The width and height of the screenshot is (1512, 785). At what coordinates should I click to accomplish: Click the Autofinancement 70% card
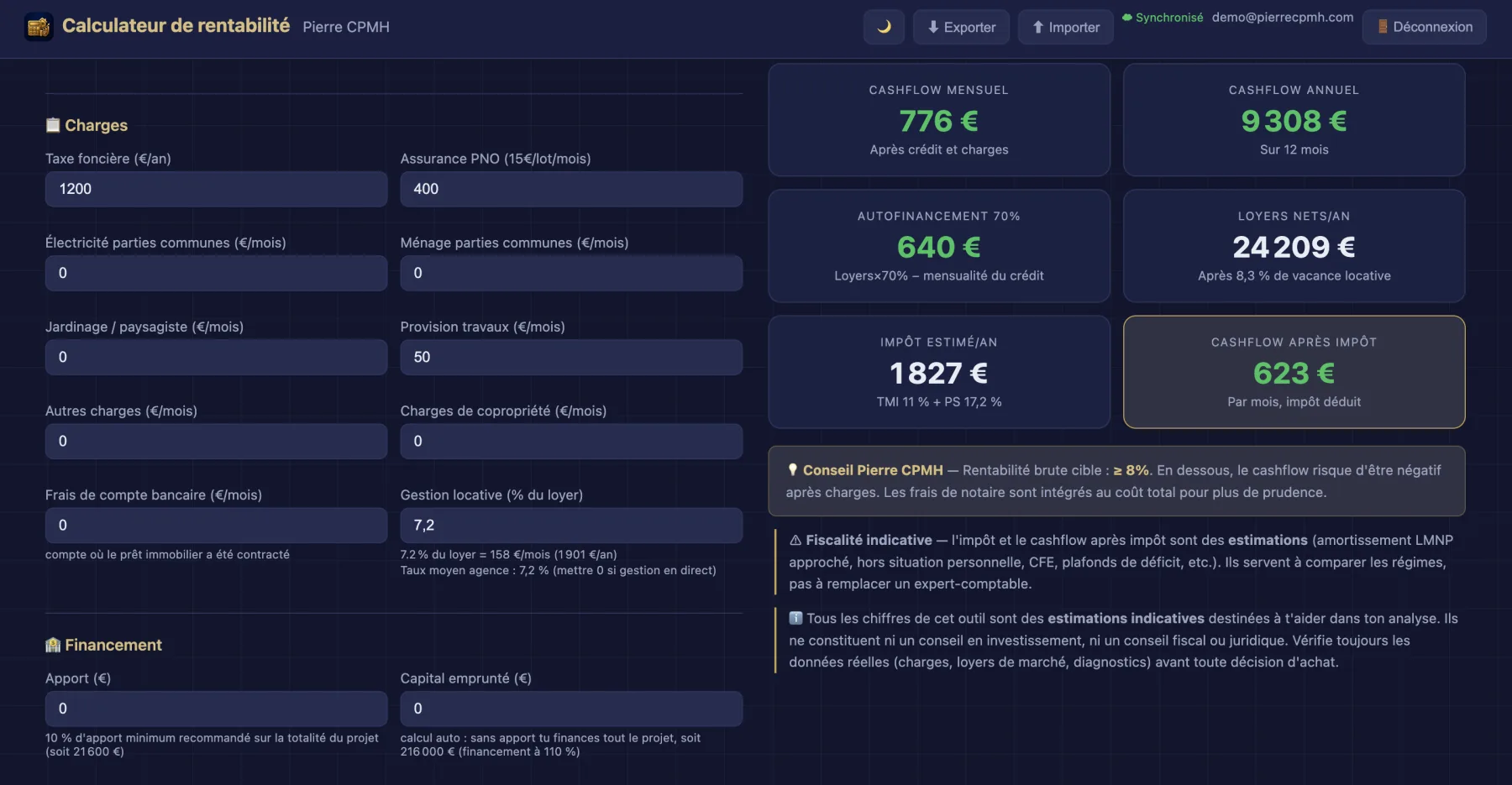coord(939,246)
